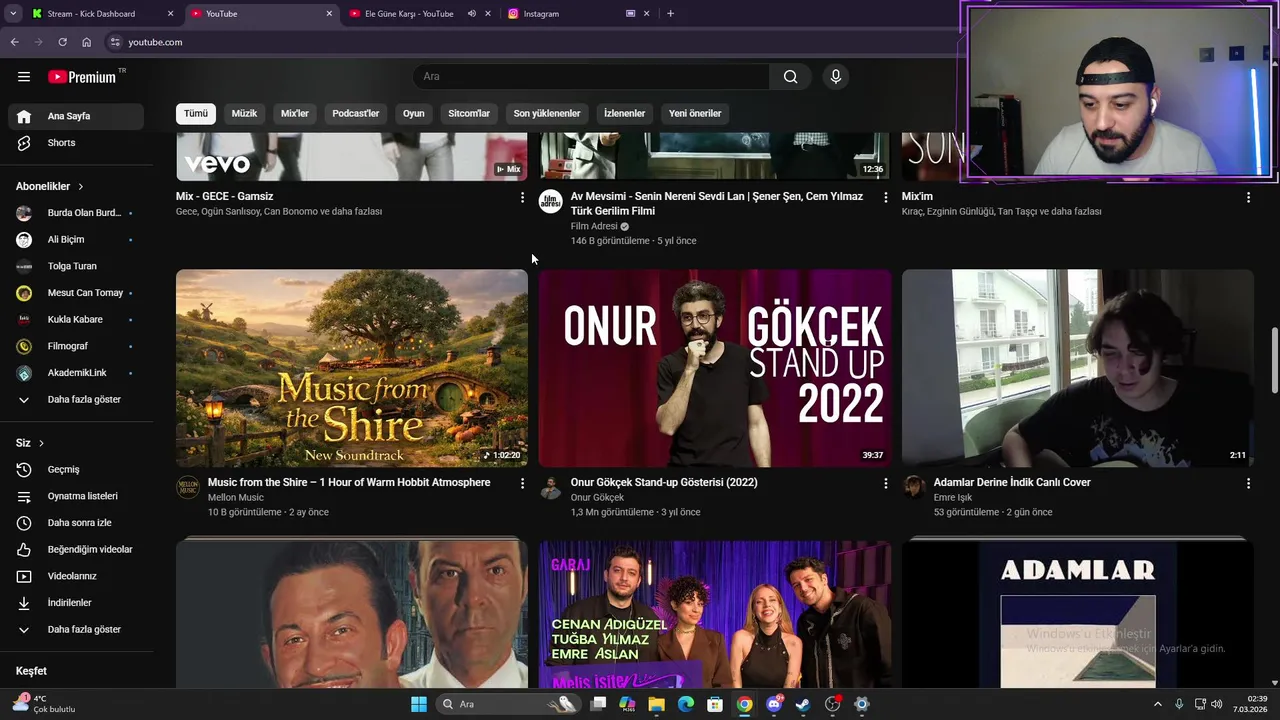Open Tolga Turan subscription channel

click(76, 266)
